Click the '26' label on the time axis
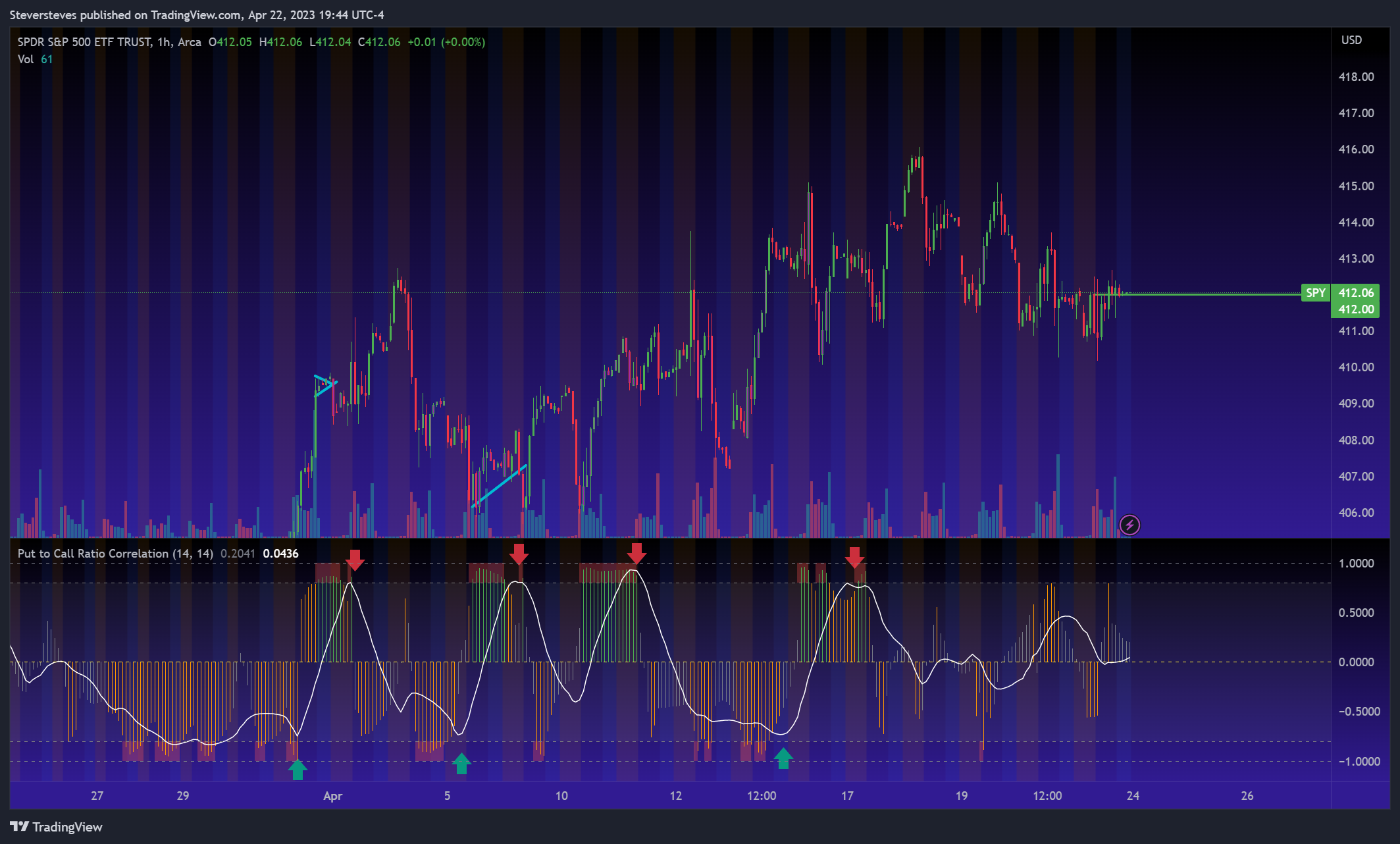The height and width of the screenshot is (844, 1400). (x=1247, y=796)
